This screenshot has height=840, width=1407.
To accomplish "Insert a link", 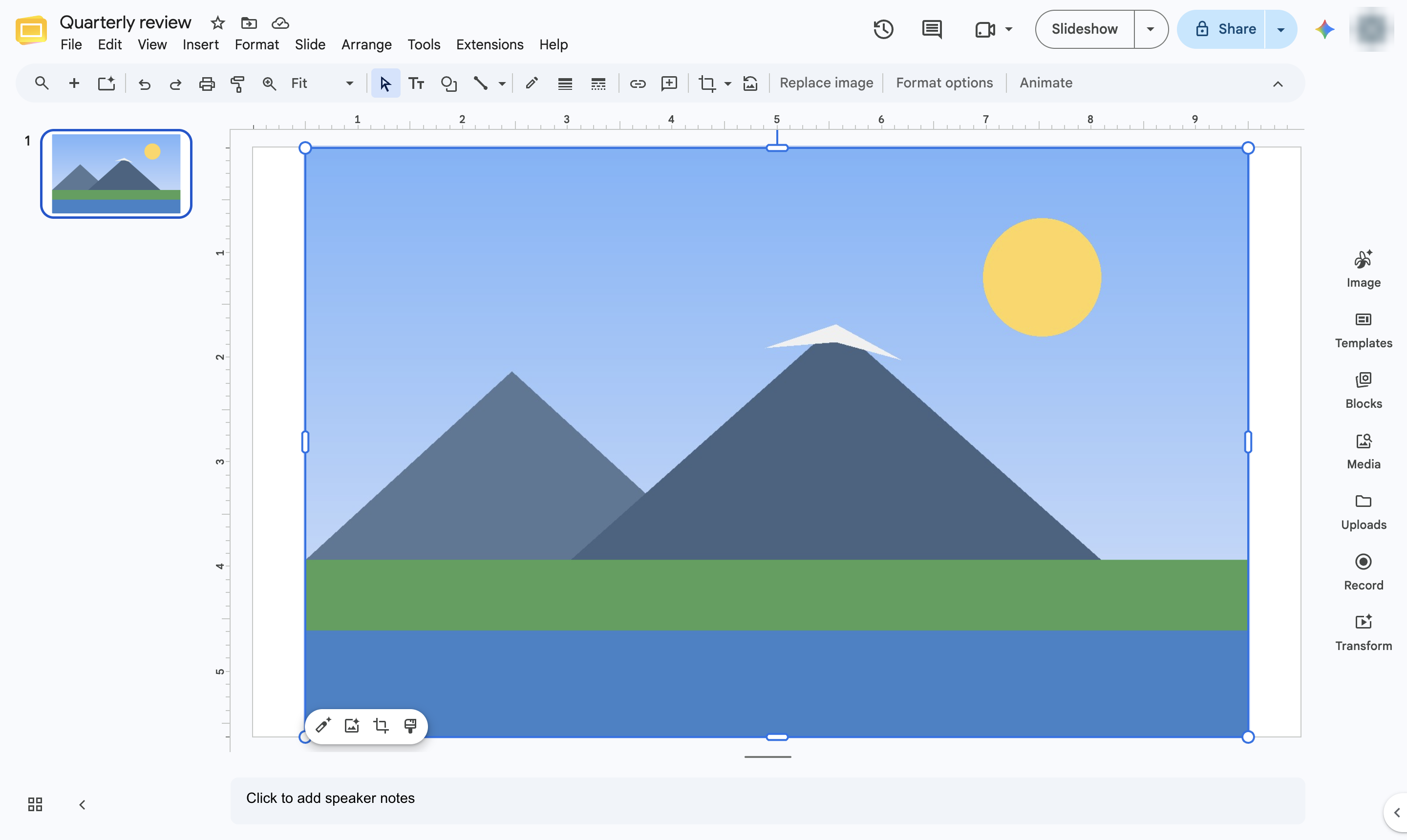I will pos(638,84).
